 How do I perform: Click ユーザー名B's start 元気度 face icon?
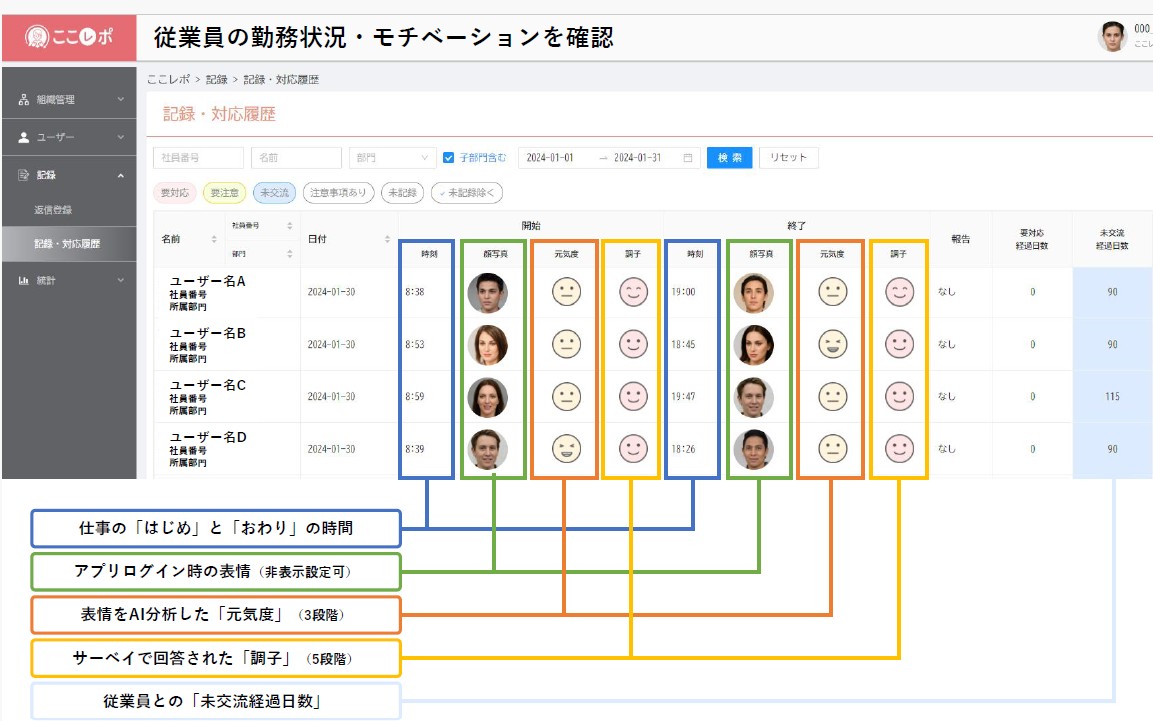coord(566,344)
